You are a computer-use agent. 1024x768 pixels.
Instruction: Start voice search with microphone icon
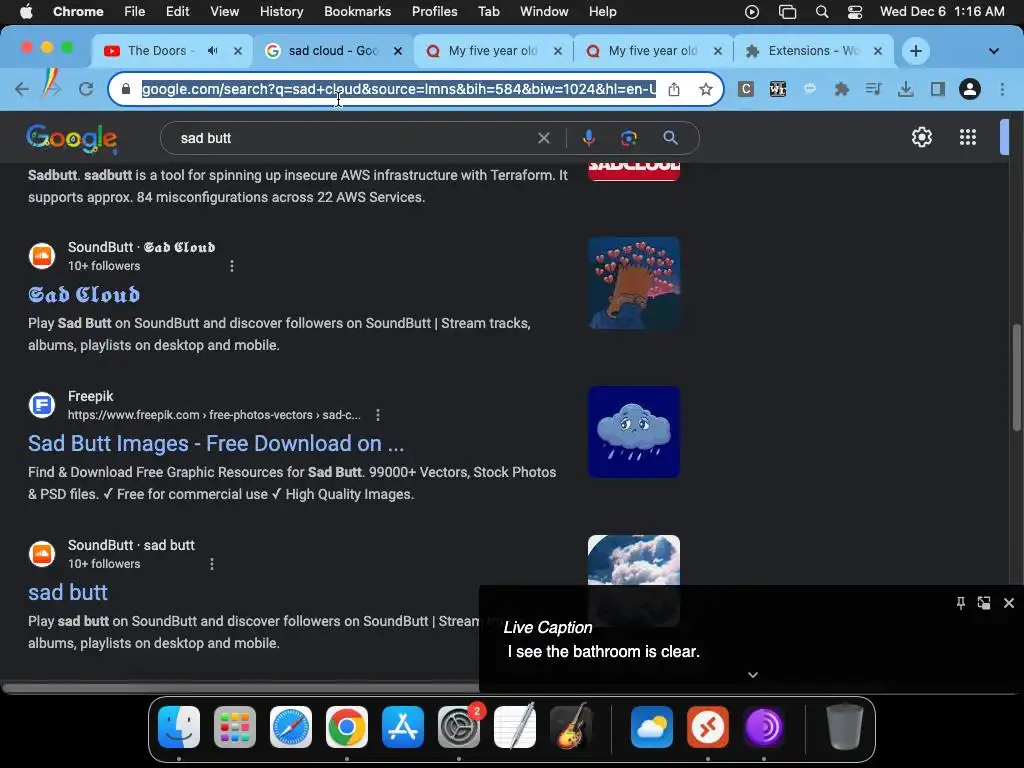[588, 138]
